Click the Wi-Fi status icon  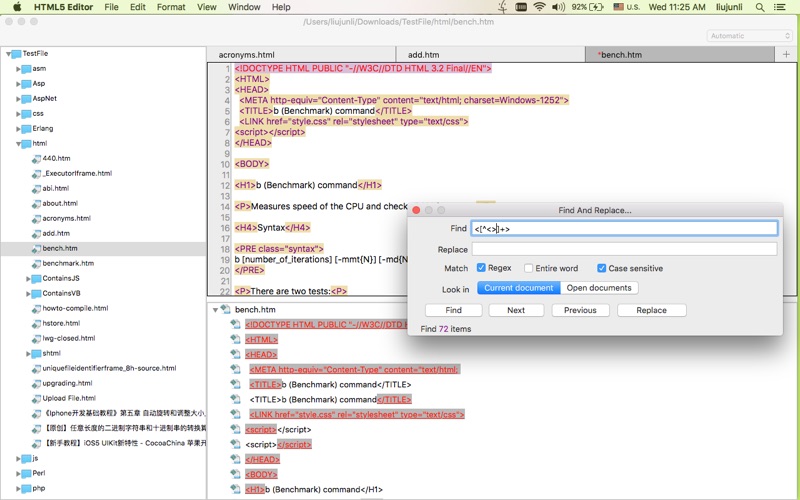click(x=539, y=7)
